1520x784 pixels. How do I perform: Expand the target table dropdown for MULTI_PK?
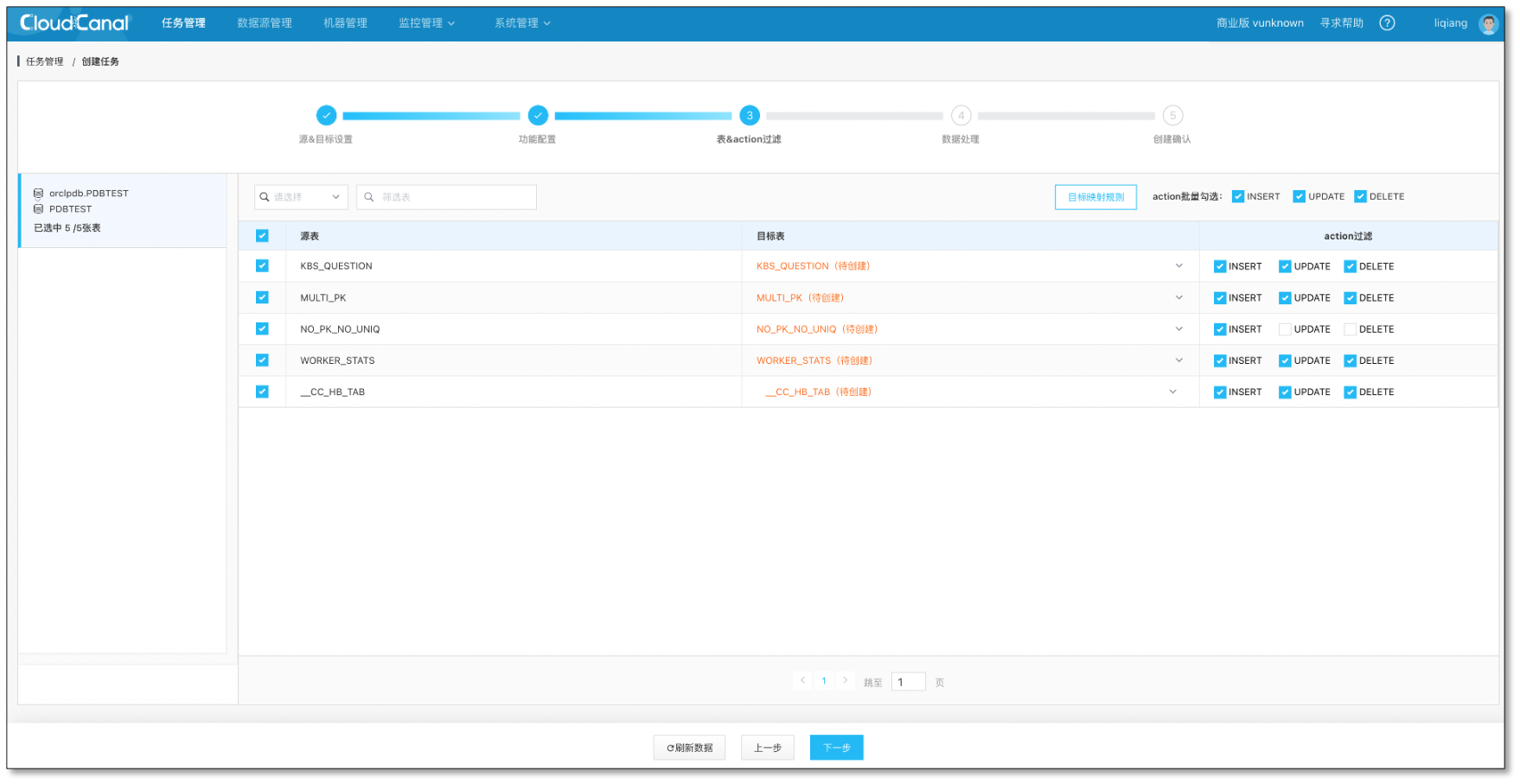[1179, 297]
